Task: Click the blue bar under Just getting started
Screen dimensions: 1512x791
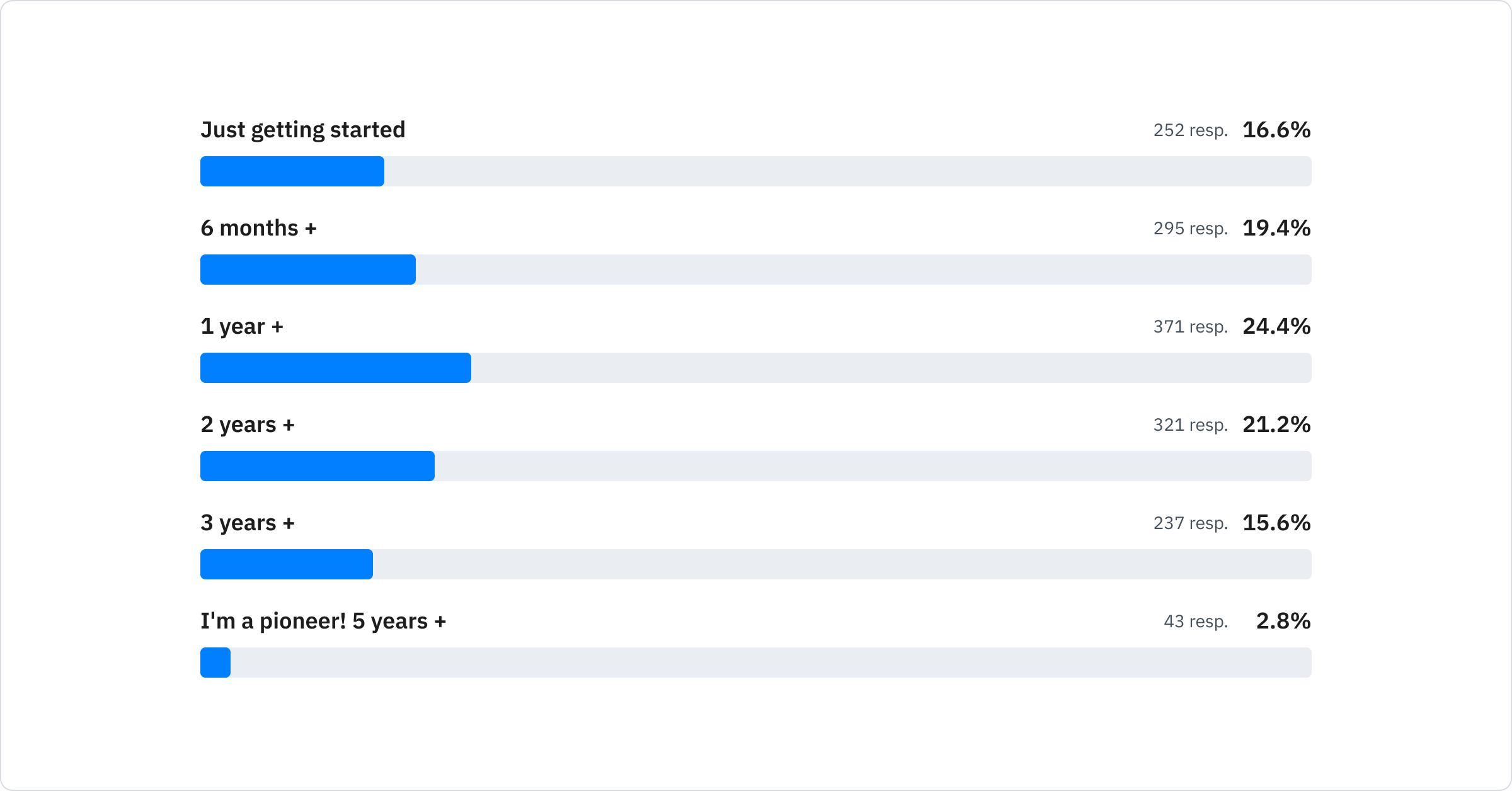Action: [x=292, y=171]
